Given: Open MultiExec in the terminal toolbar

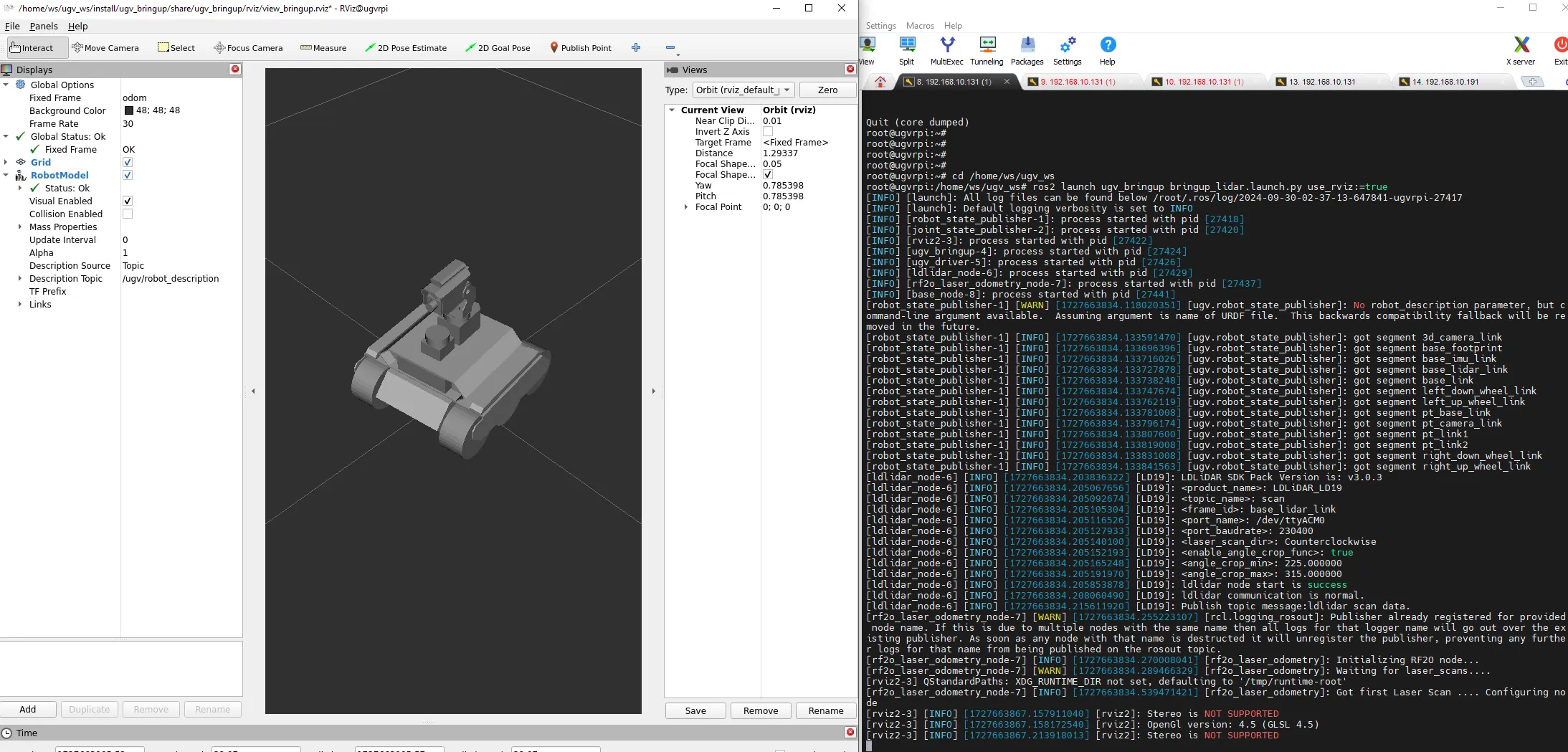Looking at the screenshot, I should tap(947, 51).
